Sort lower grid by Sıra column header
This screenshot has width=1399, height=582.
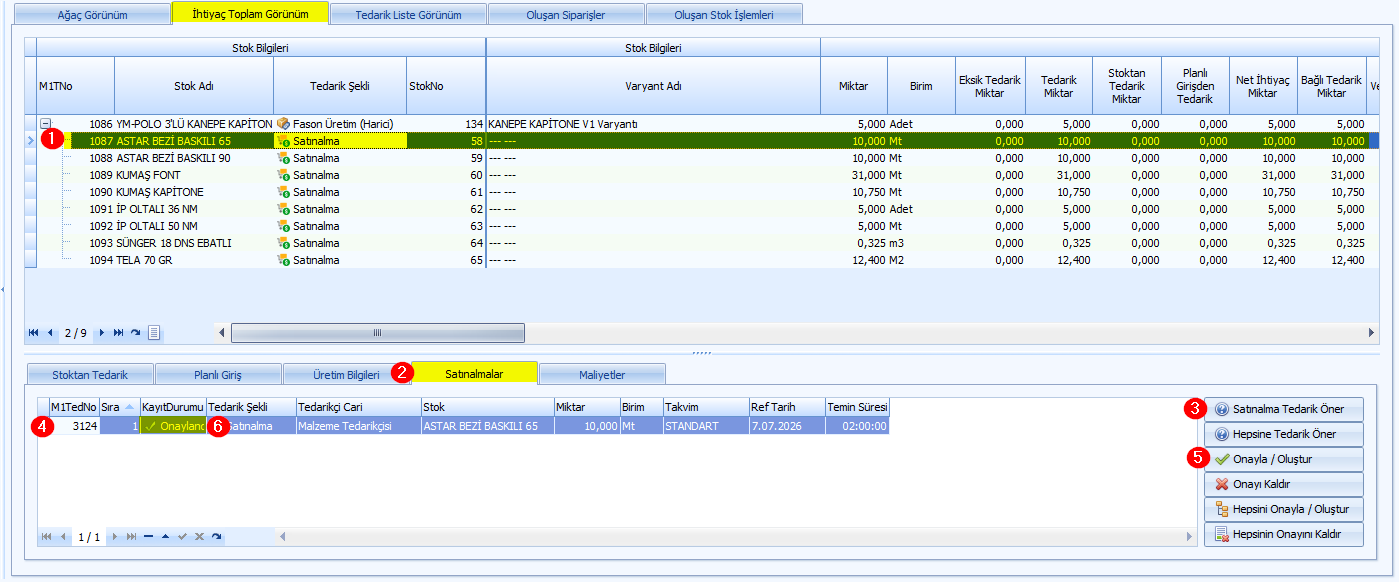coord(118,407)
